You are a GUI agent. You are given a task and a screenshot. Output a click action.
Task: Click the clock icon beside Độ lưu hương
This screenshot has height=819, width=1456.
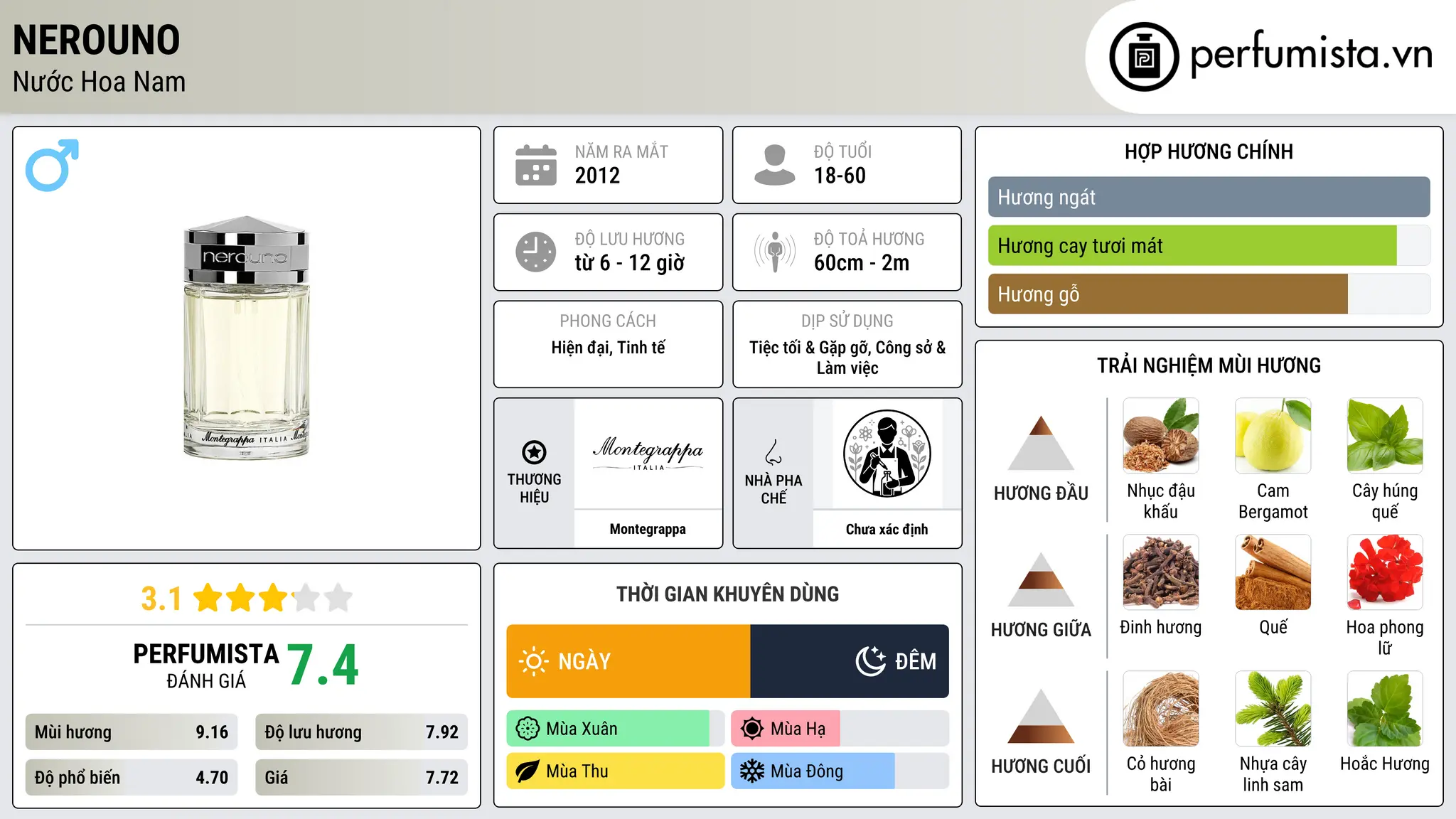536,252
